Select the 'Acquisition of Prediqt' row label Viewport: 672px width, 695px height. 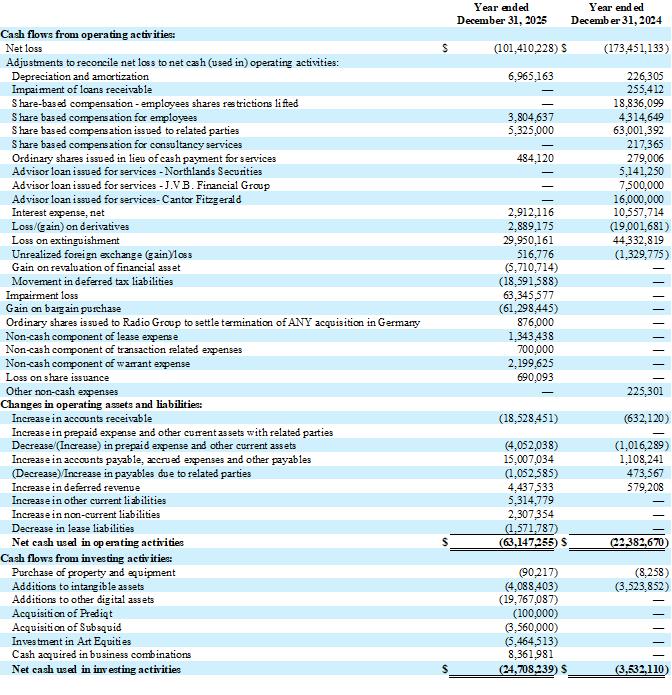click(60, 611)
